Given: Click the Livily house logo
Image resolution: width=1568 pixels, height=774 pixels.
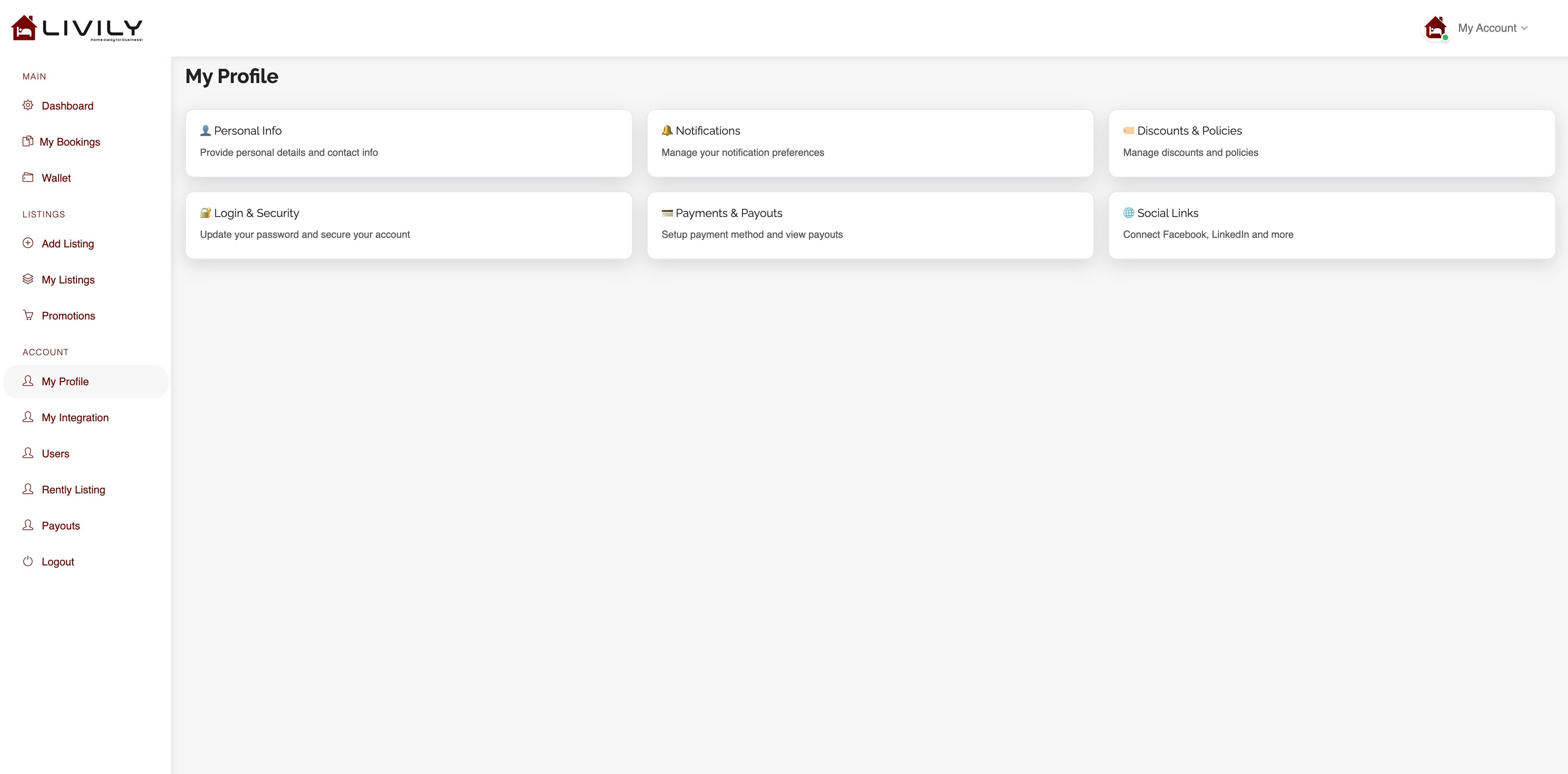Looking at the screenshot, I should (x=24, y=28).
